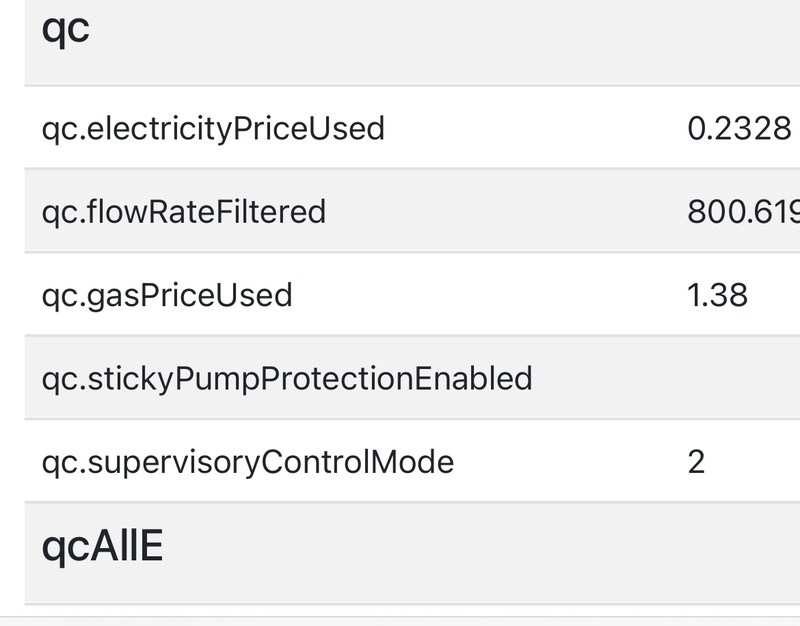Select the qc.flowRateFiltered parameter name
800x626 pixels.
click(184, 212)
